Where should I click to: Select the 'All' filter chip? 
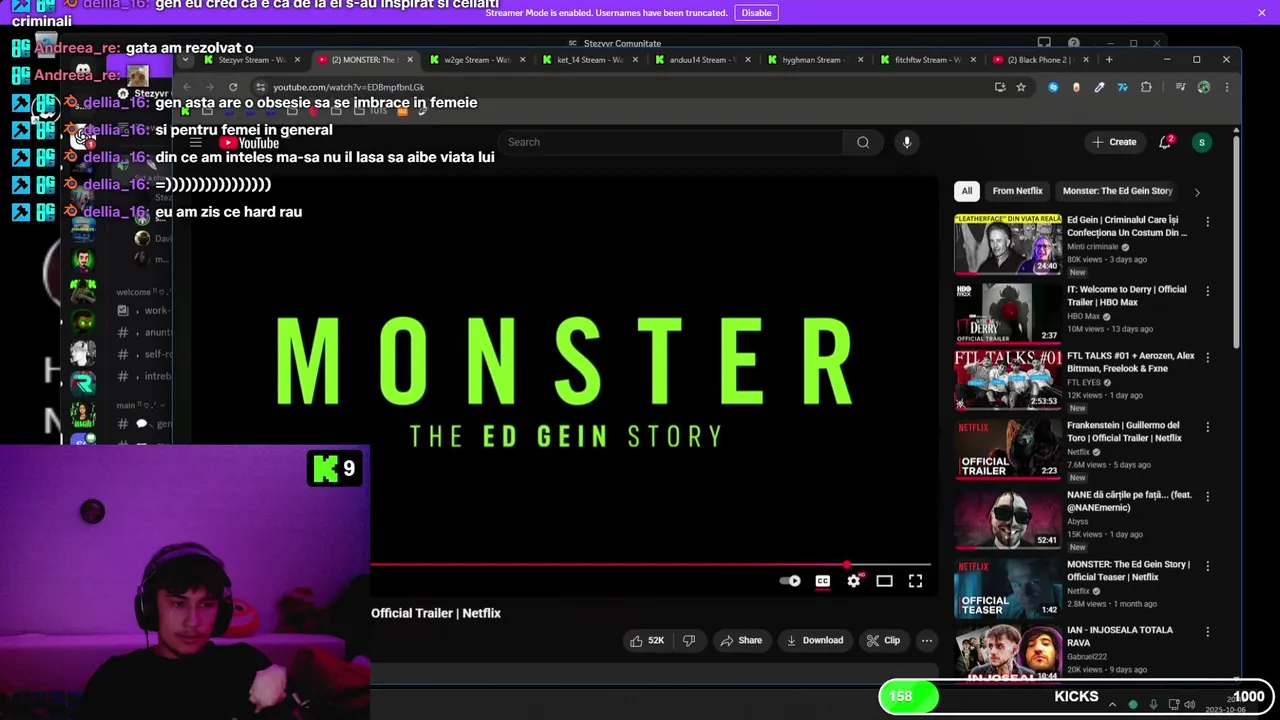point(966,191)
